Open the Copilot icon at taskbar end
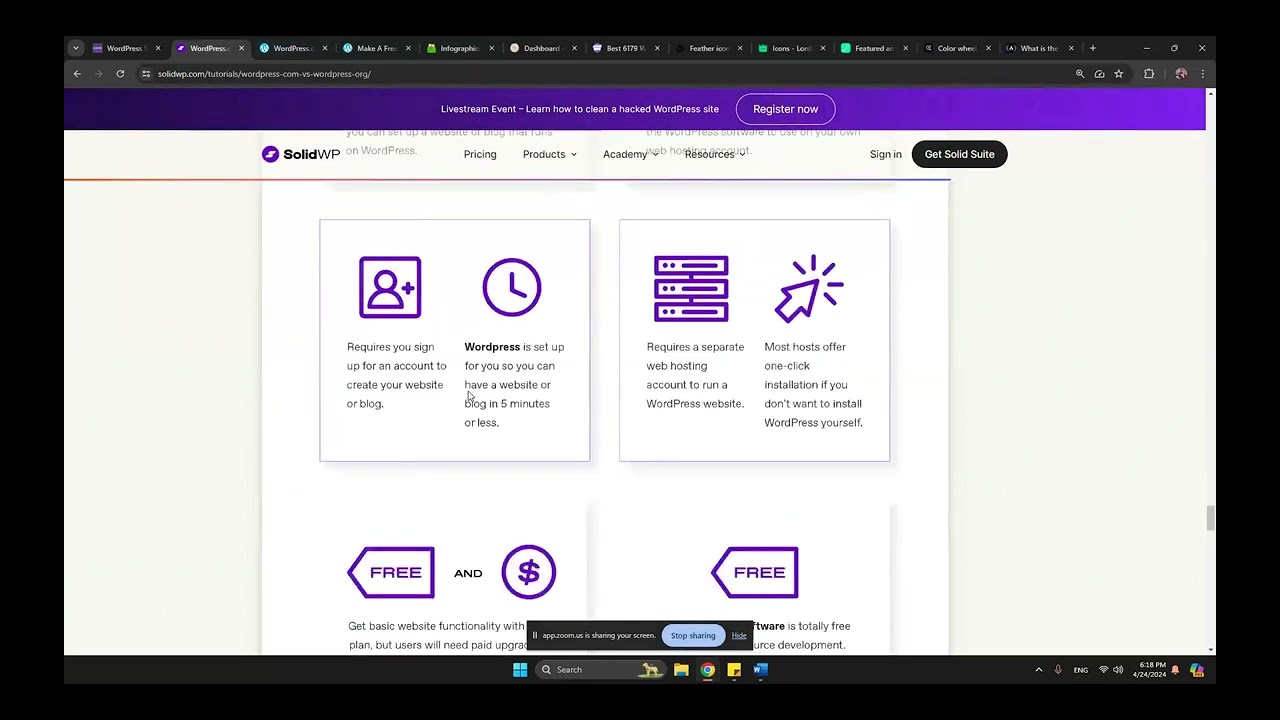Viewport: 1280px width, 720px height. [1197, 670]
